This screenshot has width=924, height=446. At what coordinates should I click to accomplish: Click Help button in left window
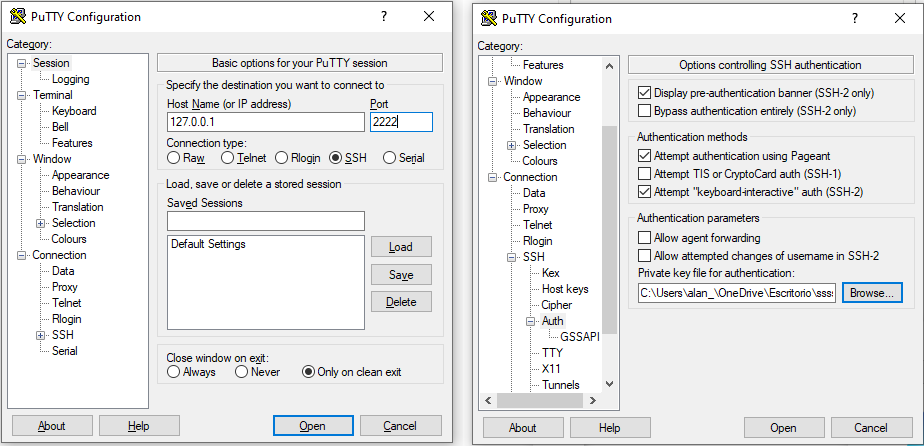point(139,425)
